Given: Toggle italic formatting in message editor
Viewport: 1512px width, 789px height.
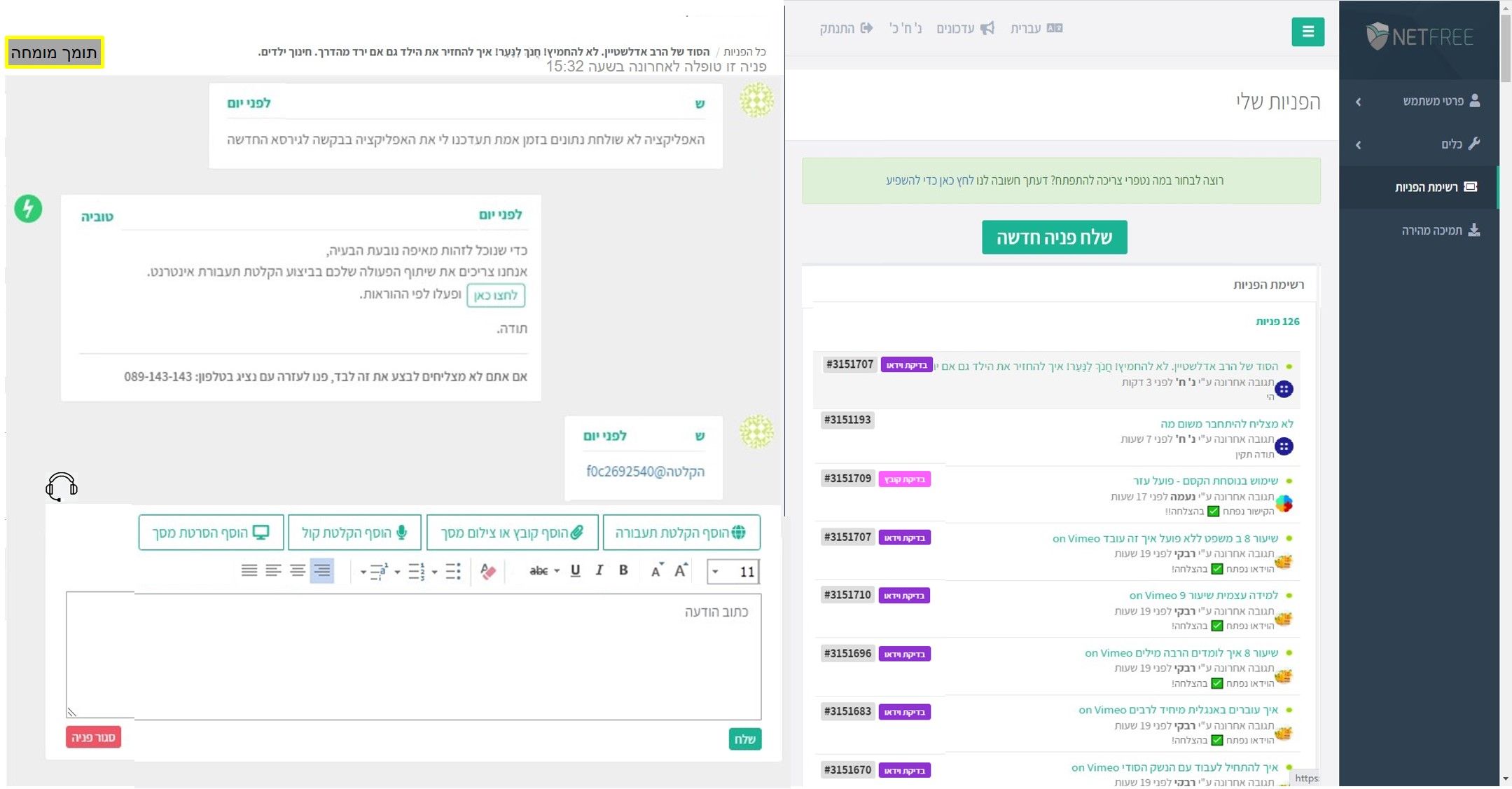Looking at the screenshot, I should pos(599,570).
